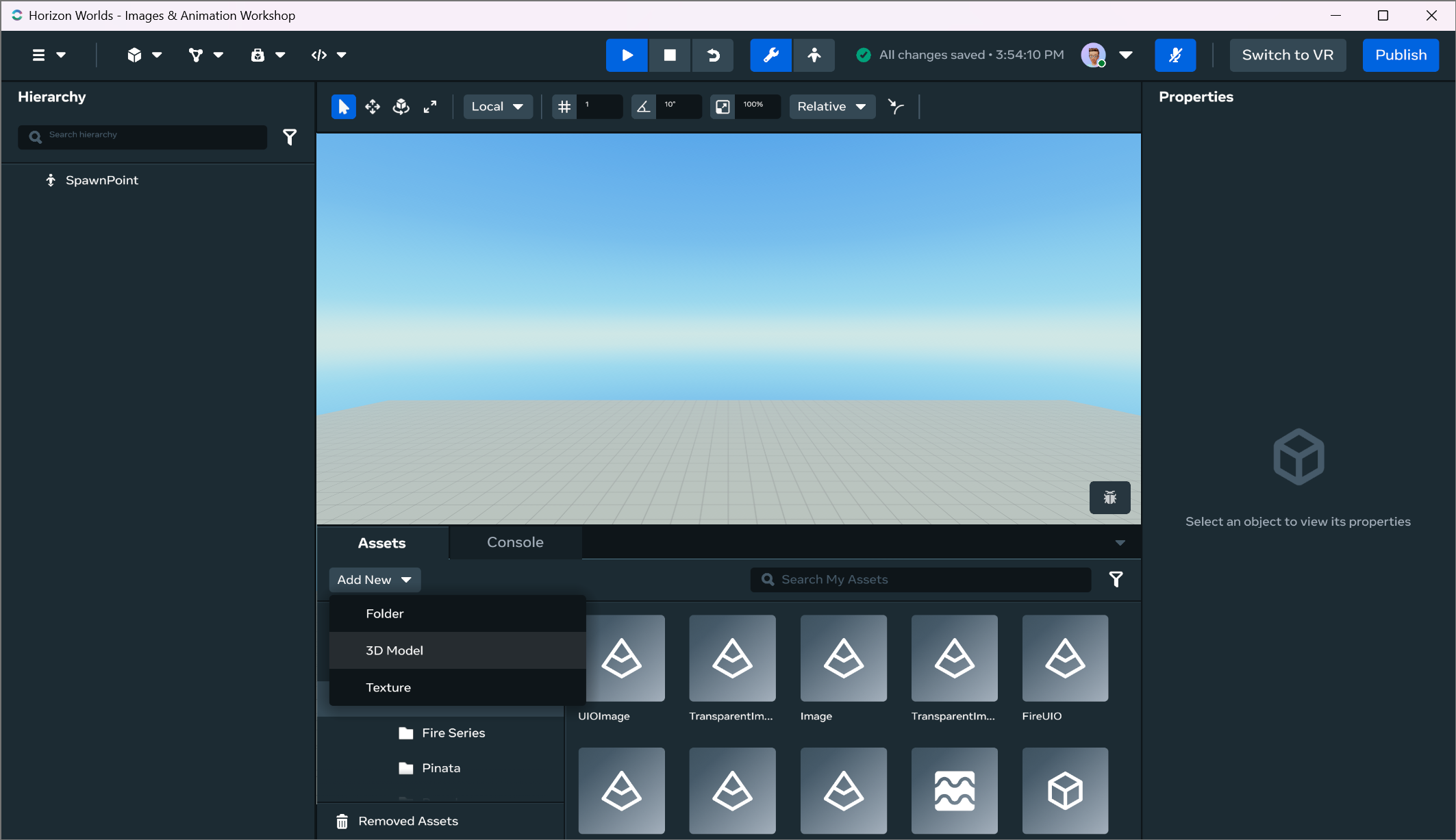The height and width of the screenshot is (840, 1456).
Task: Open the Systems nodes menu
Action: (x=206, y=55)
